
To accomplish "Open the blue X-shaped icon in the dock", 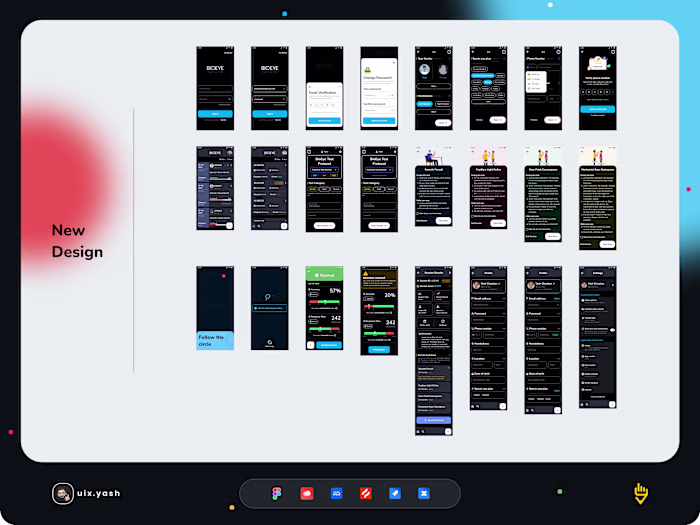I will tap(424, 493).
